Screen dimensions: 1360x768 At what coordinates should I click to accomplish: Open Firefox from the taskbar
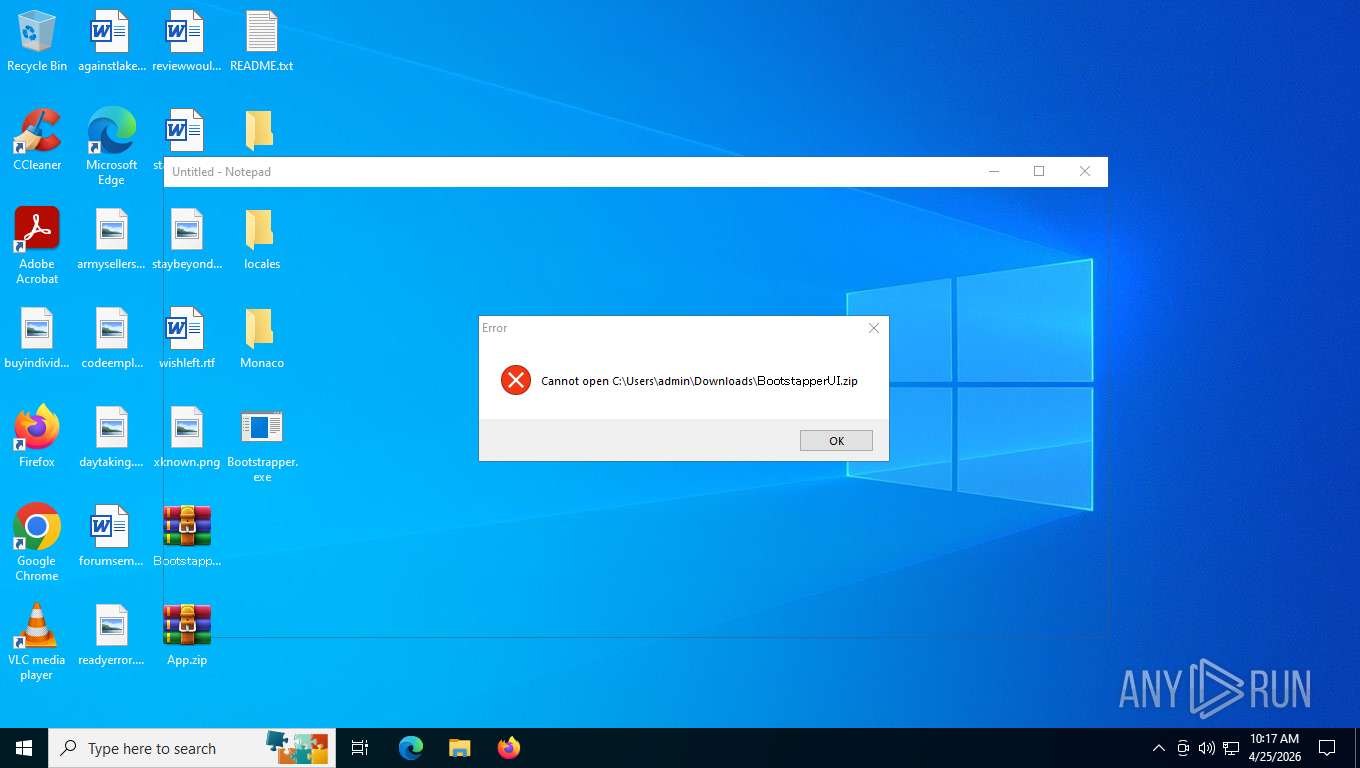point(509,748)
